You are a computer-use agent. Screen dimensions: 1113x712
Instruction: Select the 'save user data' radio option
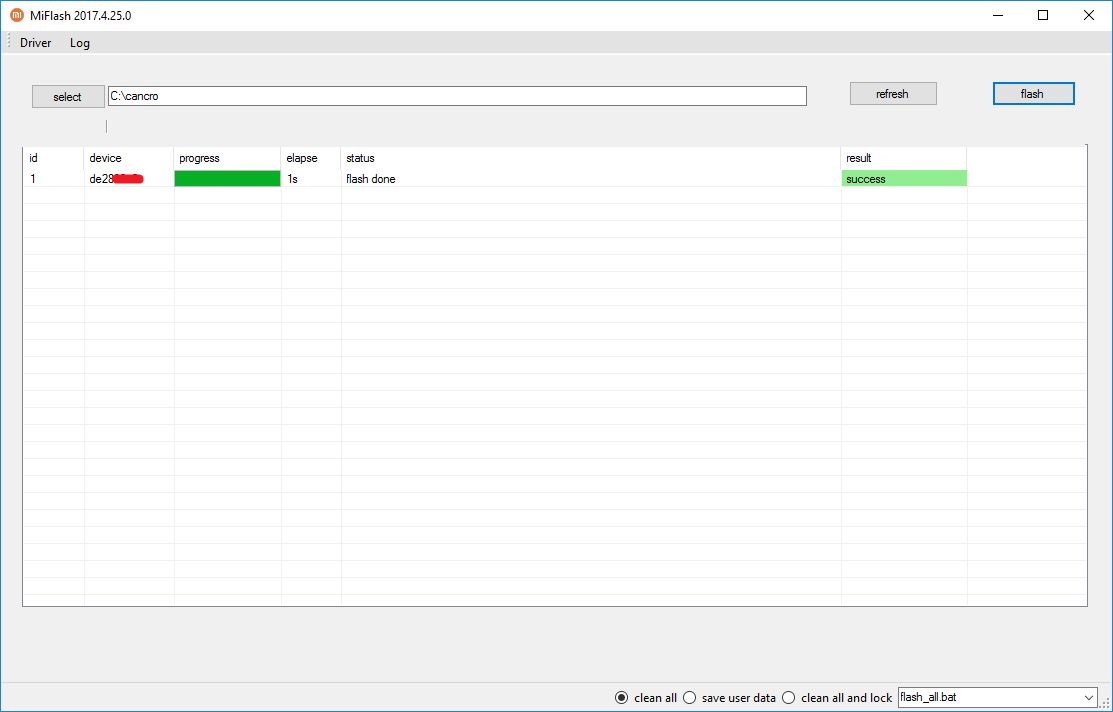coord(729,698)
